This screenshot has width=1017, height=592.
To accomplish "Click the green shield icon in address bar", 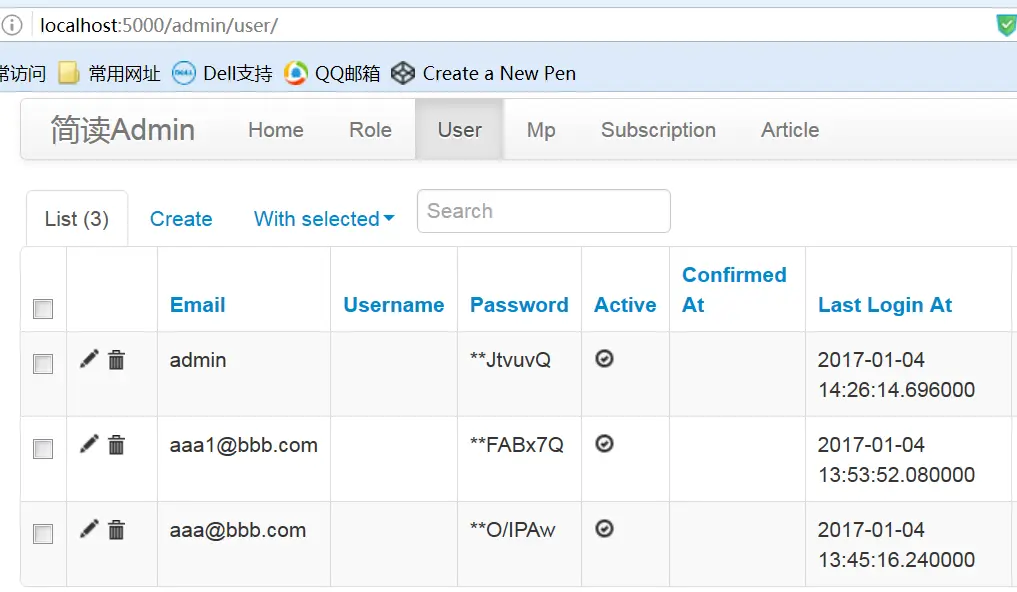I will point(1005,25).
